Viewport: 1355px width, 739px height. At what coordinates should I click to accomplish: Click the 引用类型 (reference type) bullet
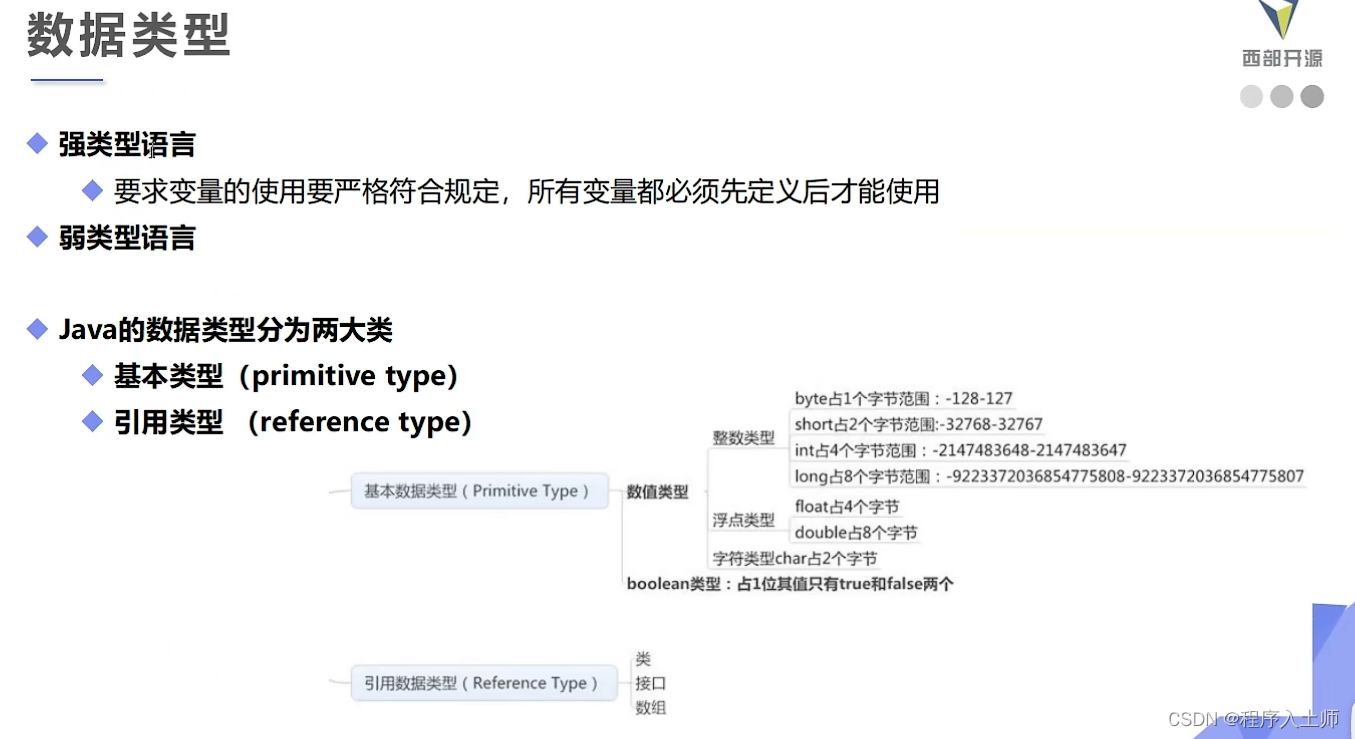click(293, 422)
